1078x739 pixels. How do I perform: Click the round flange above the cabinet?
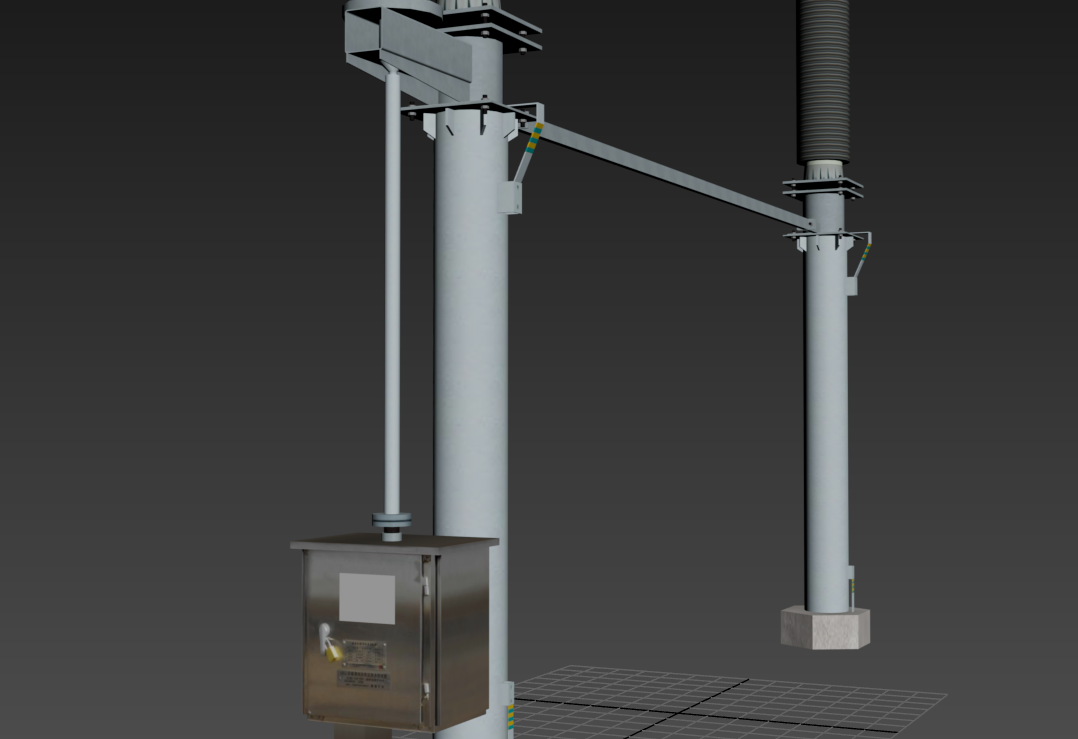pos(391,520)
